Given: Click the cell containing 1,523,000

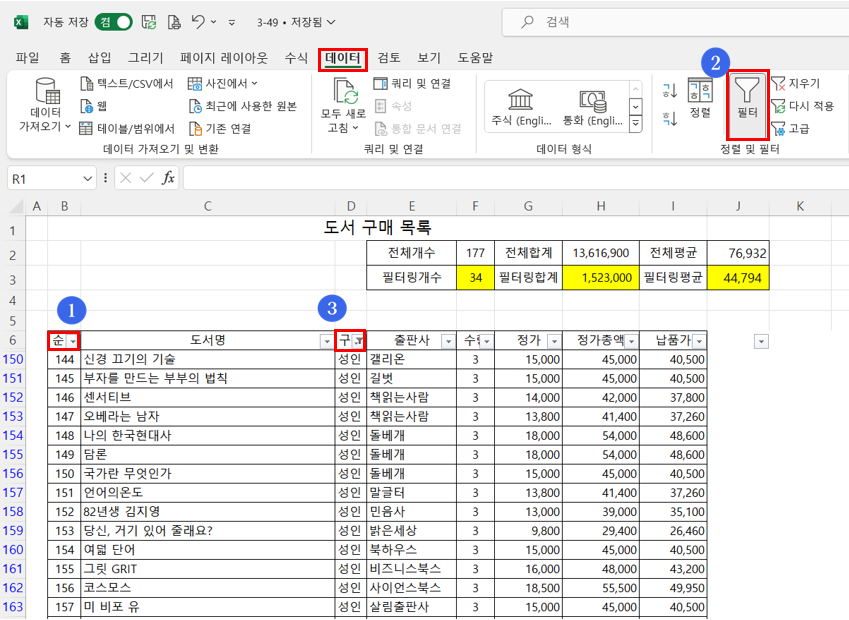Looking at the screenshot, I should [x=601, y=278].
